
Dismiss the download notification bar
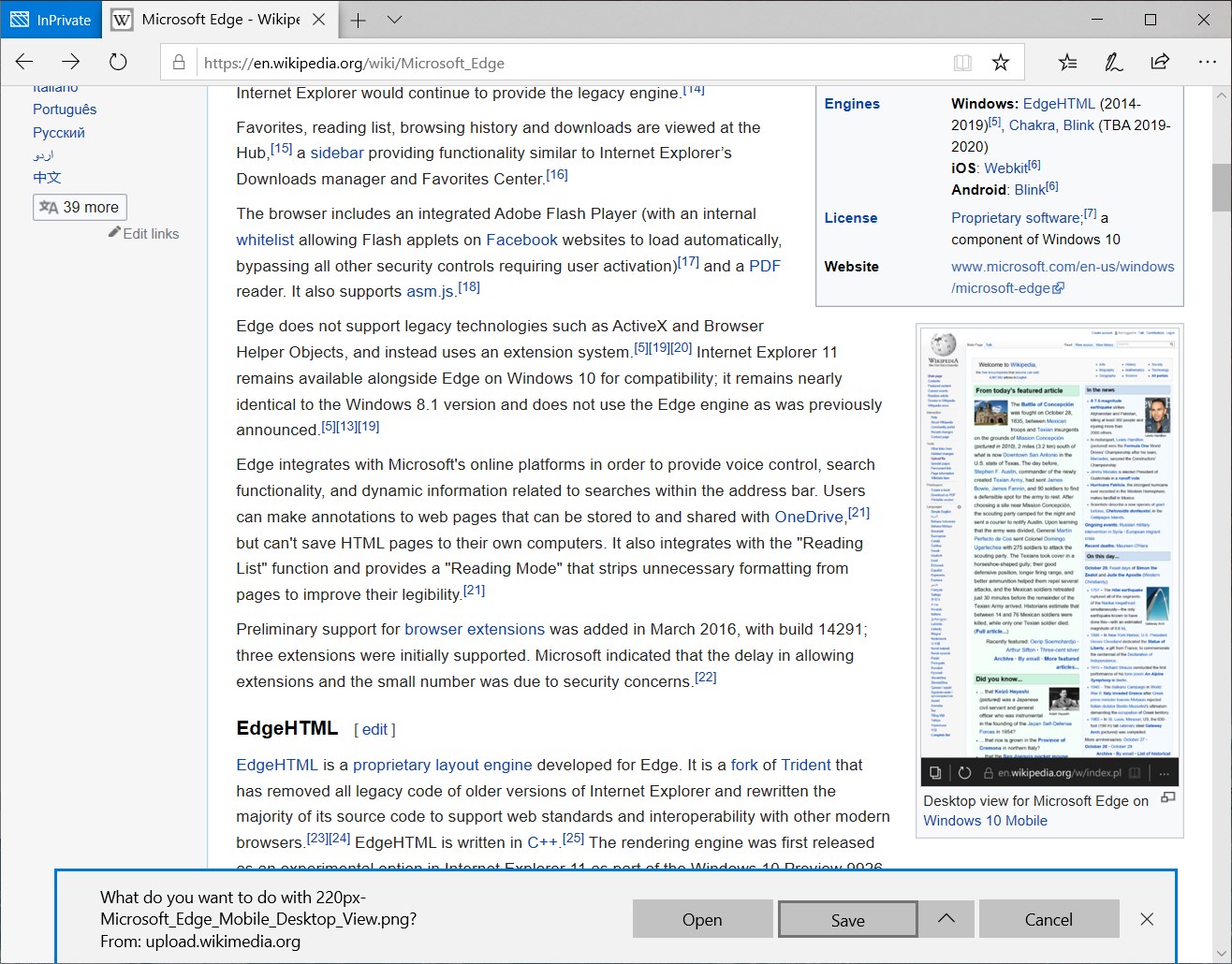1147,919
